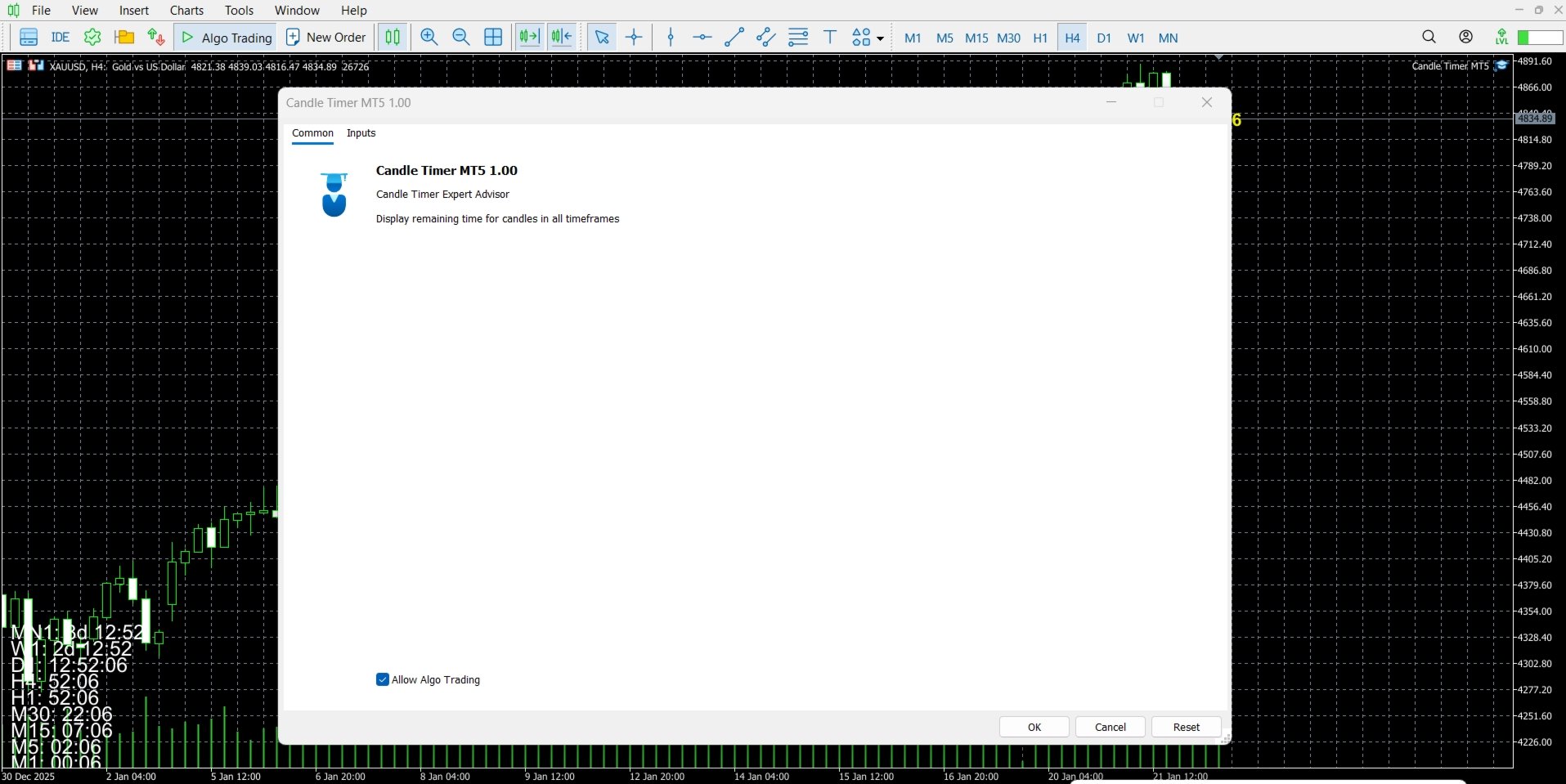Toggle chart shift from right edge

point(562,38)
